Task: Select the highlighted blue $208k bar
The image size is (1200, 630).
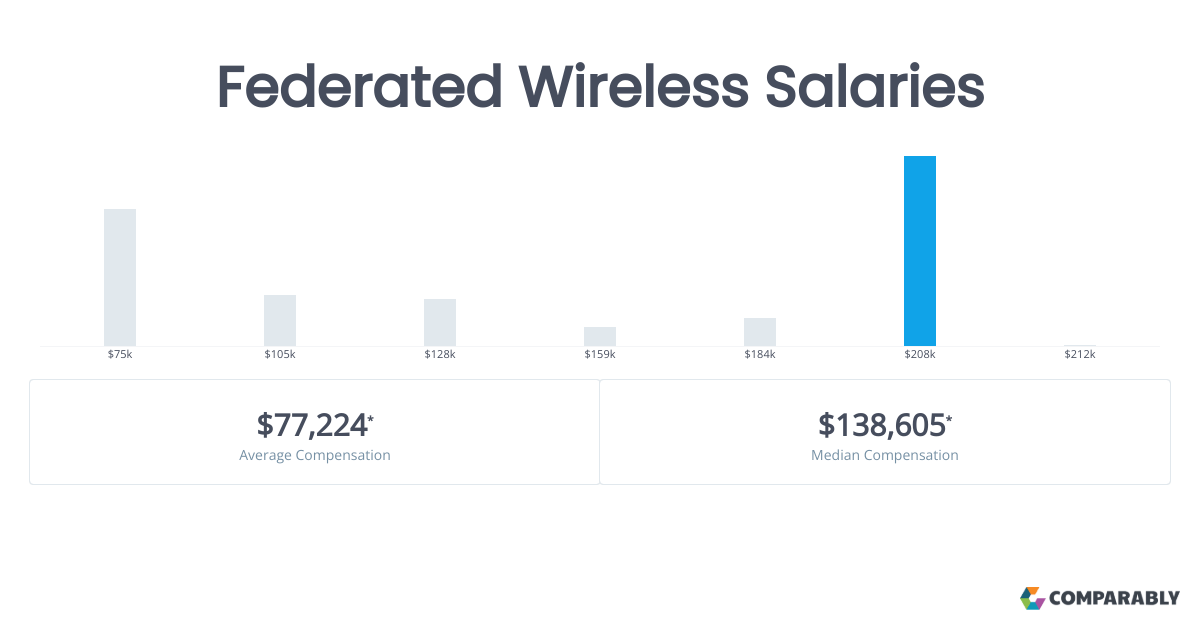Action: tap(920, 250)
